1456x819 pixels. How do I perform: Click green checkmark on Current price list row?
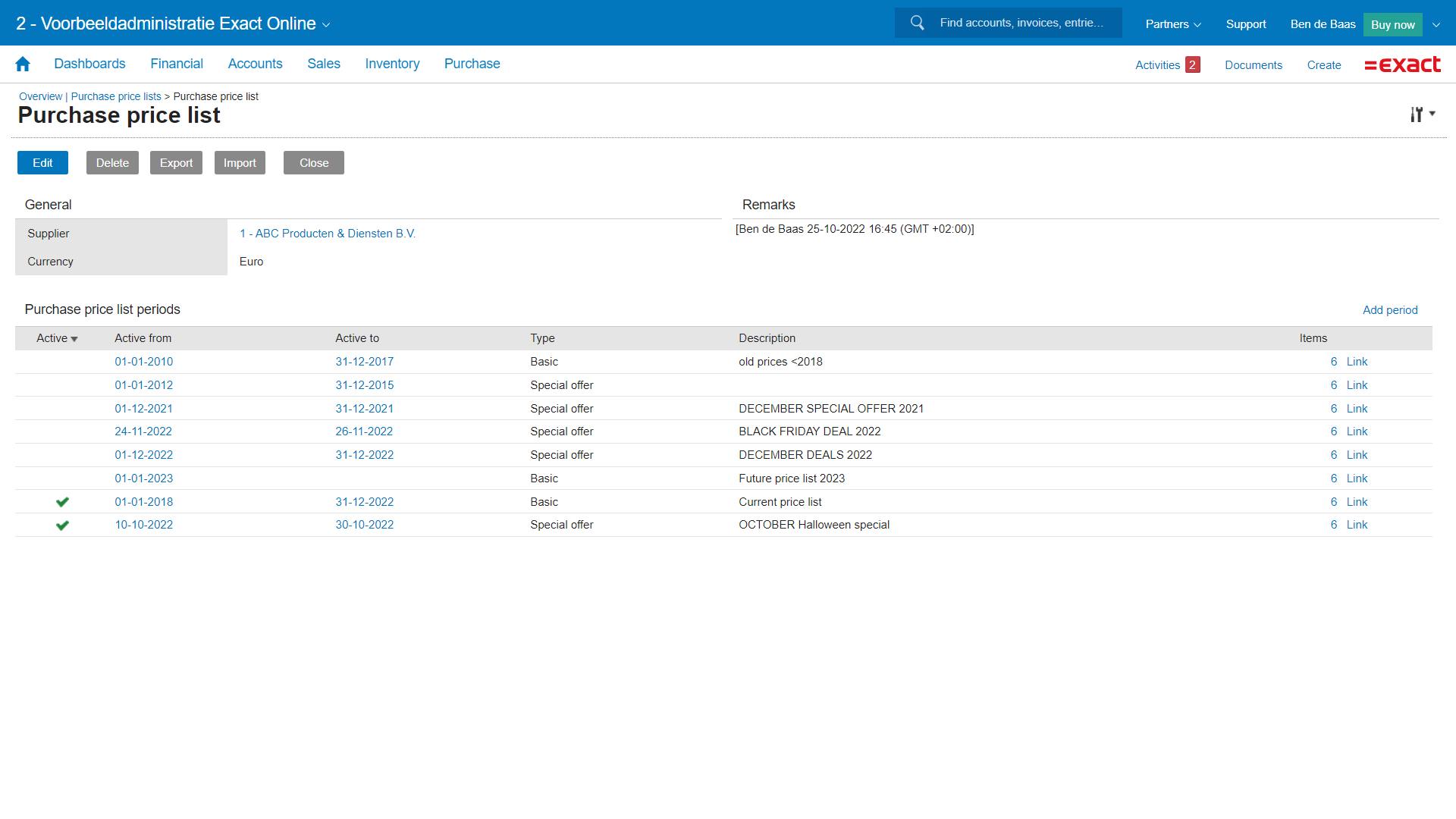[62, 502]
